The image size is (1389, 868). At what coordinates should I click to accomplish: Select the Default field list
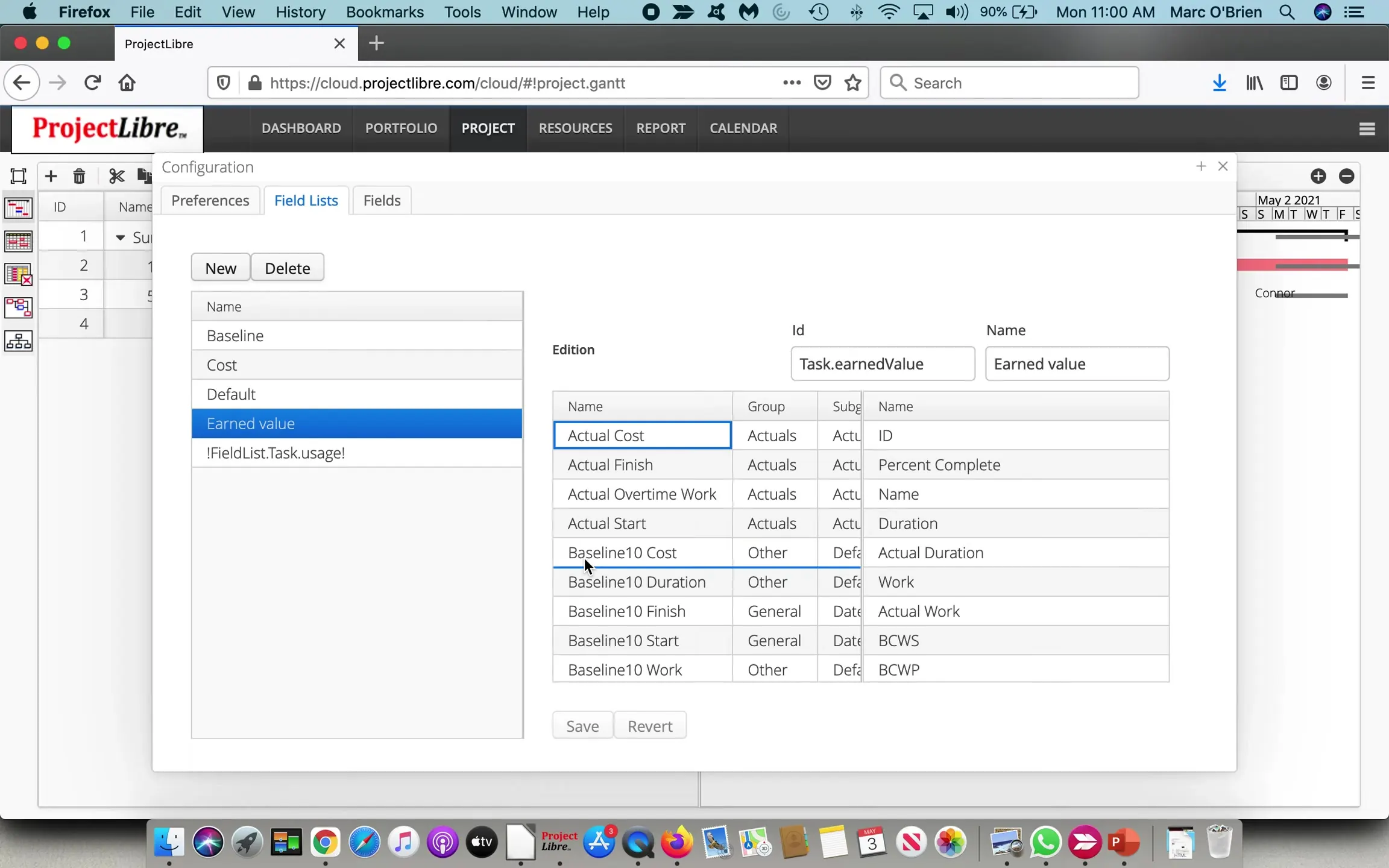[357, 394]
